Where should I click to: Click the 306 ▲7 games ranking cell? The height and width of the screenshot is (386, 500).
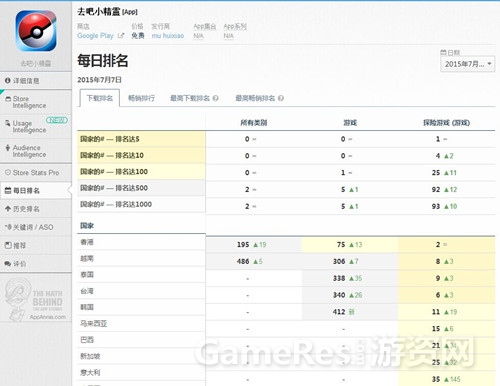350,261
